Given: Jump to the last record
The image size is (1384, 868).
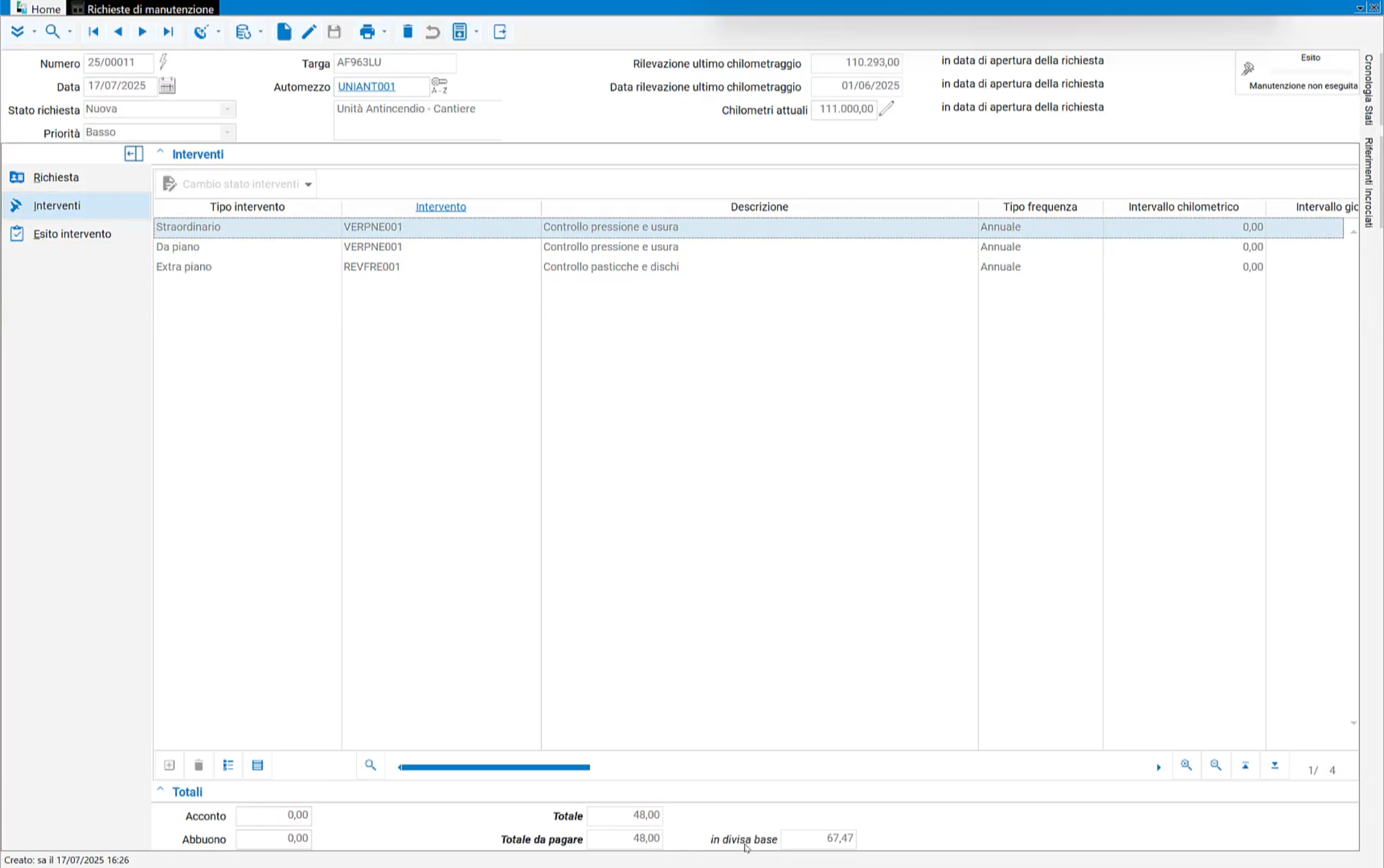Looking at the screenshot, I should pyautogui.click(x=168, y=32).
